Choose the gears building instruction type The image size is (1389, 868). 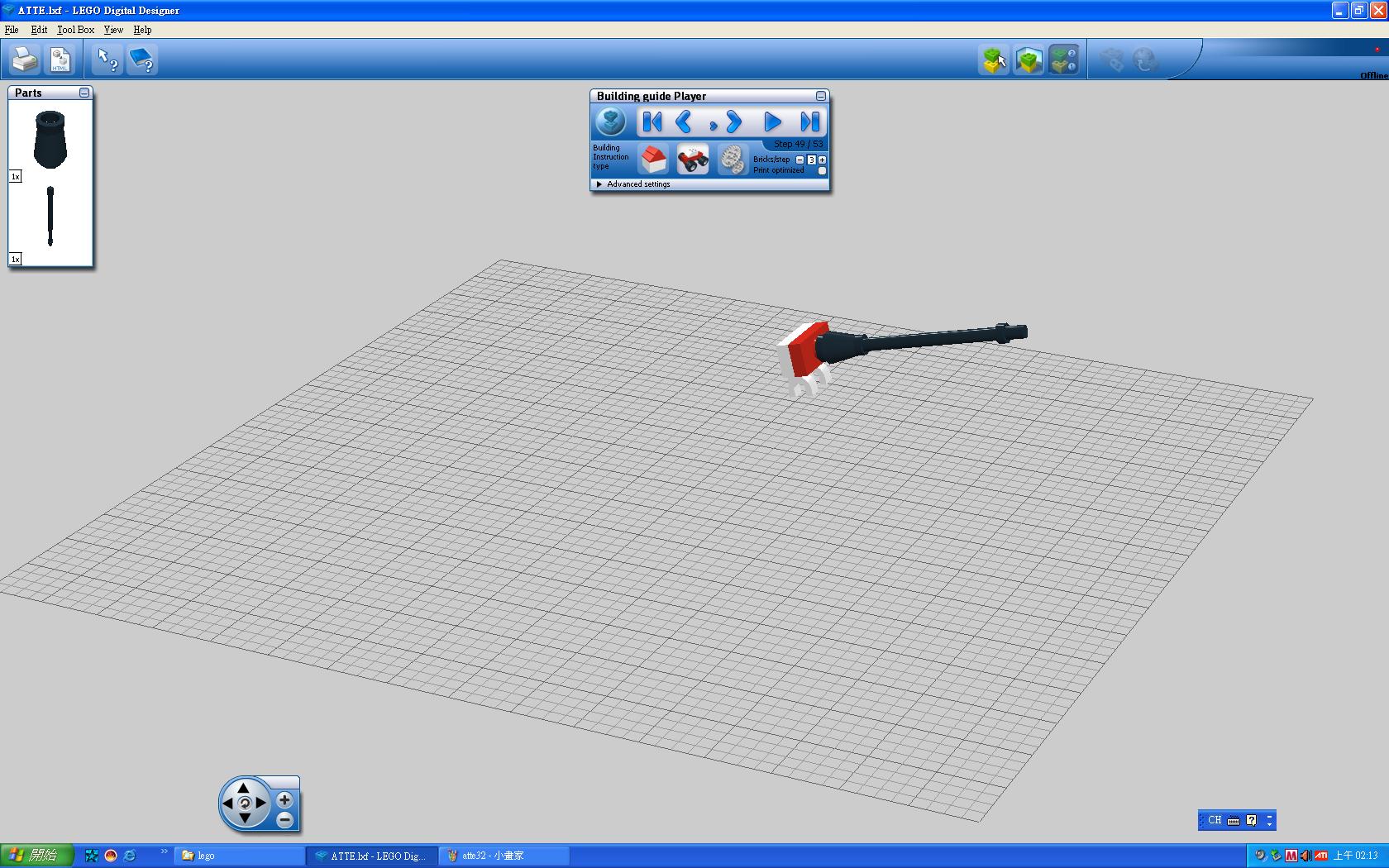click(732, 159)
